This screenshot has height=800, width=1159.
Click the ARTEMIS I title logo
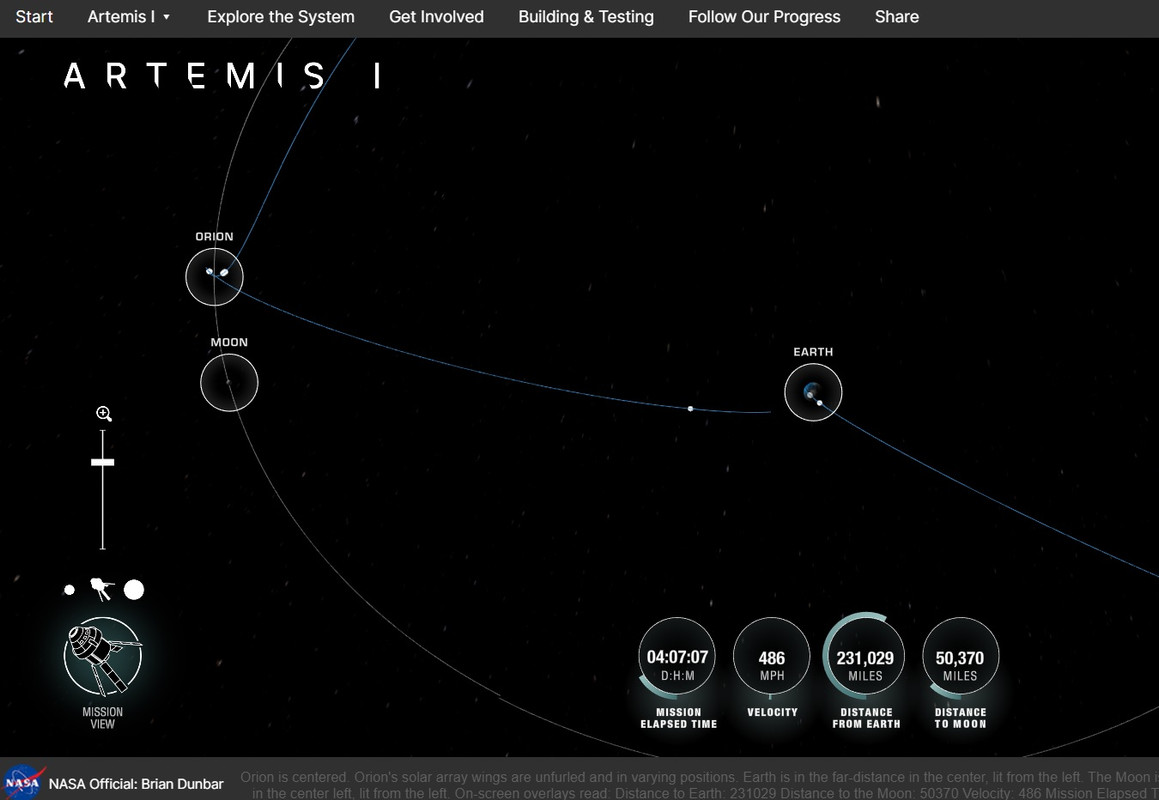(222, 75)
